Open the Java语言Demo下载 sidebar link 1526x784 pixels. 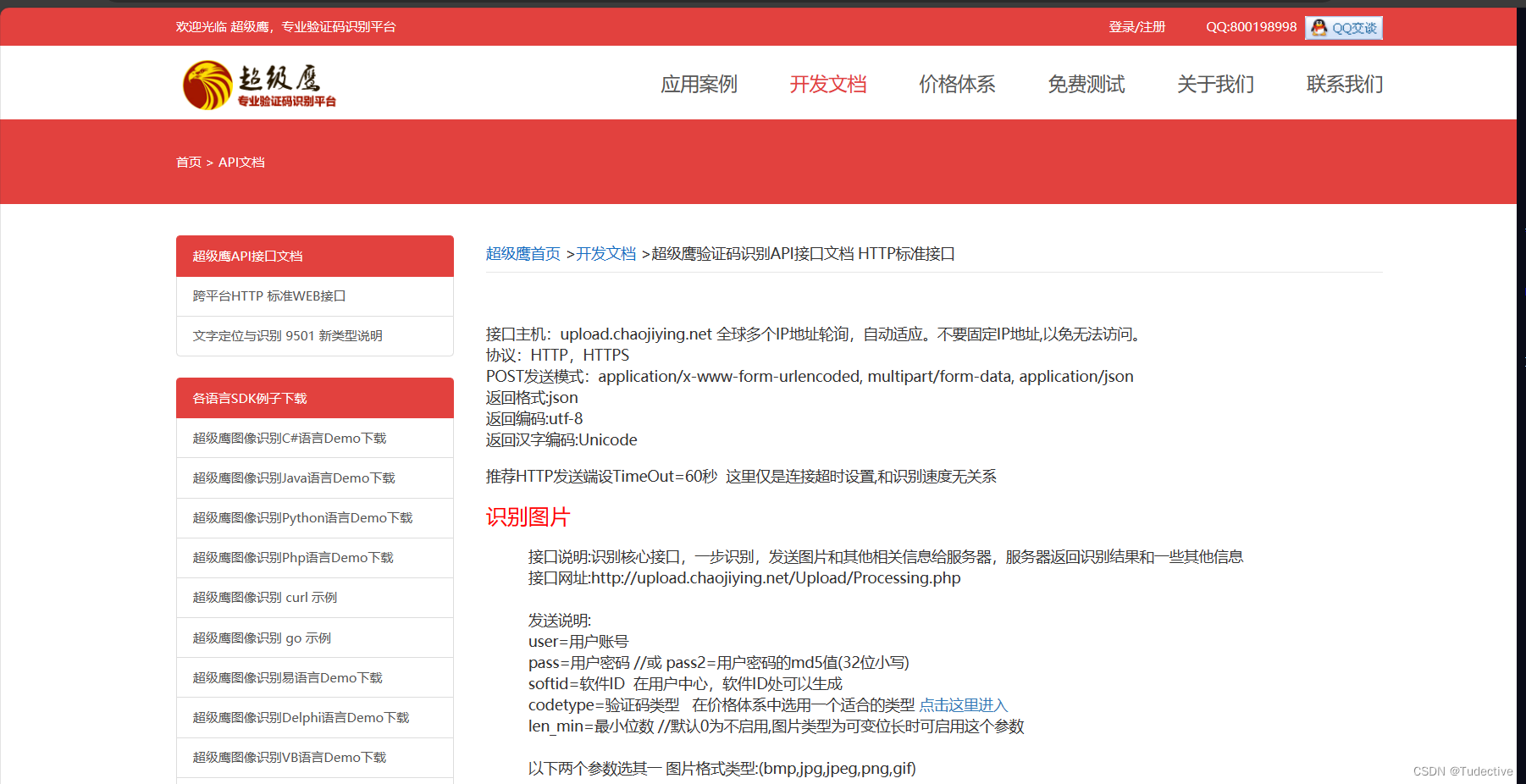[x=315, y=478]
